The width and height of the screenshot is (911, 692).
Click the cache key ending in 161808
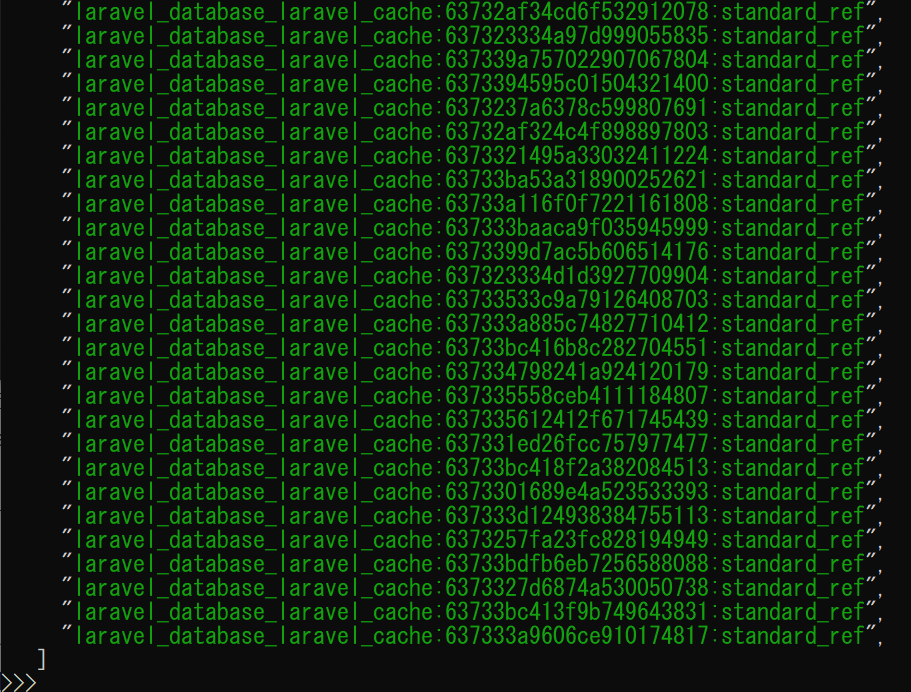tap(469, 204)
